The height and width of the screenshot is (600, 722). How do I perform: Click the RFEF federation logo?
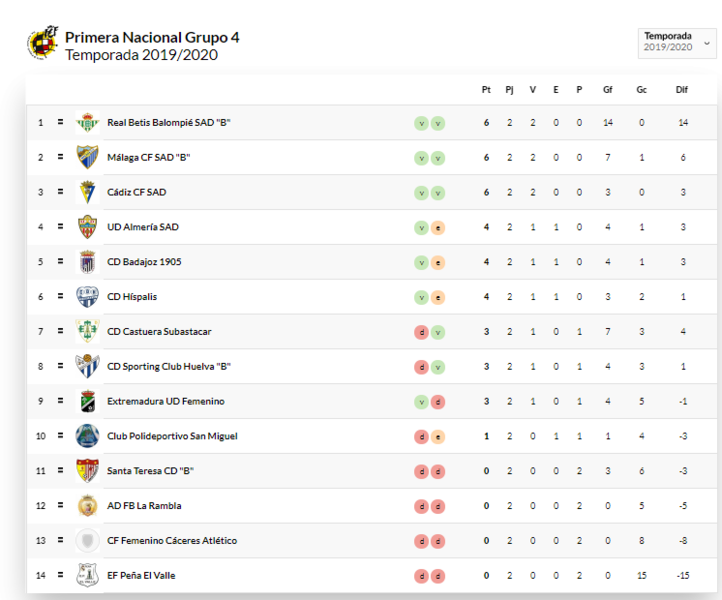[x=43, y=43]
